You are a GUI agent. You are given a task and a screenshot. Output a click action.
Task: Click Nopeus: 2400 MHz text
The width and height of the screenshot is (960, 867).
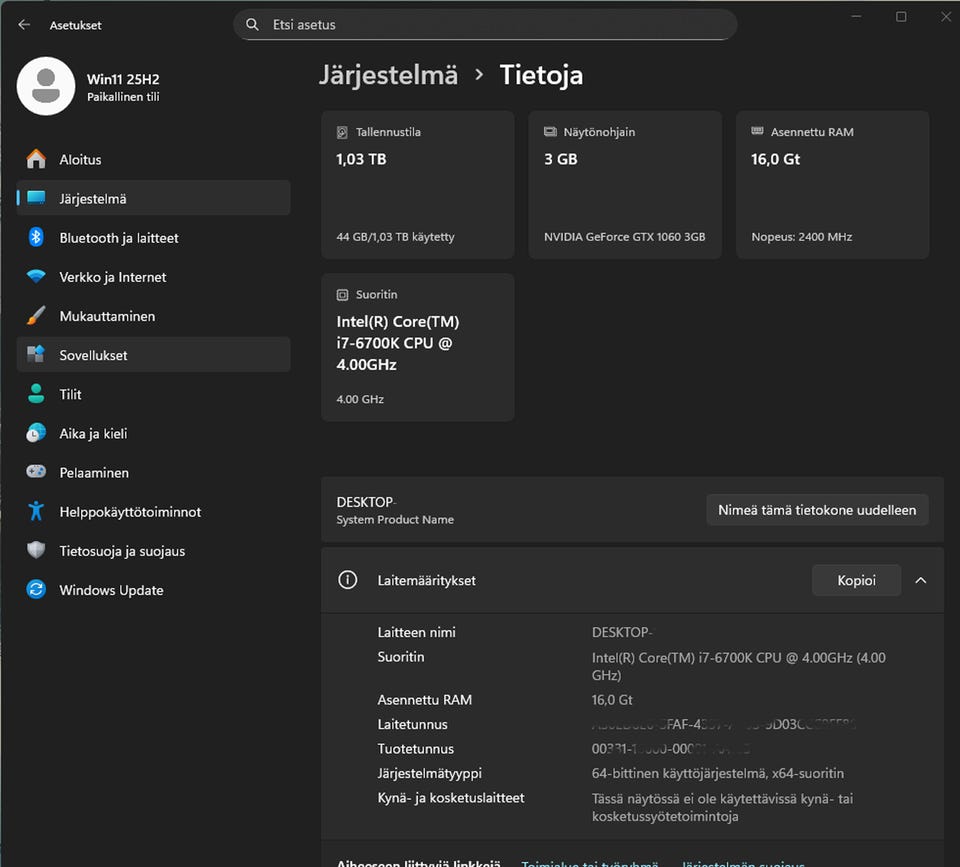801,236
